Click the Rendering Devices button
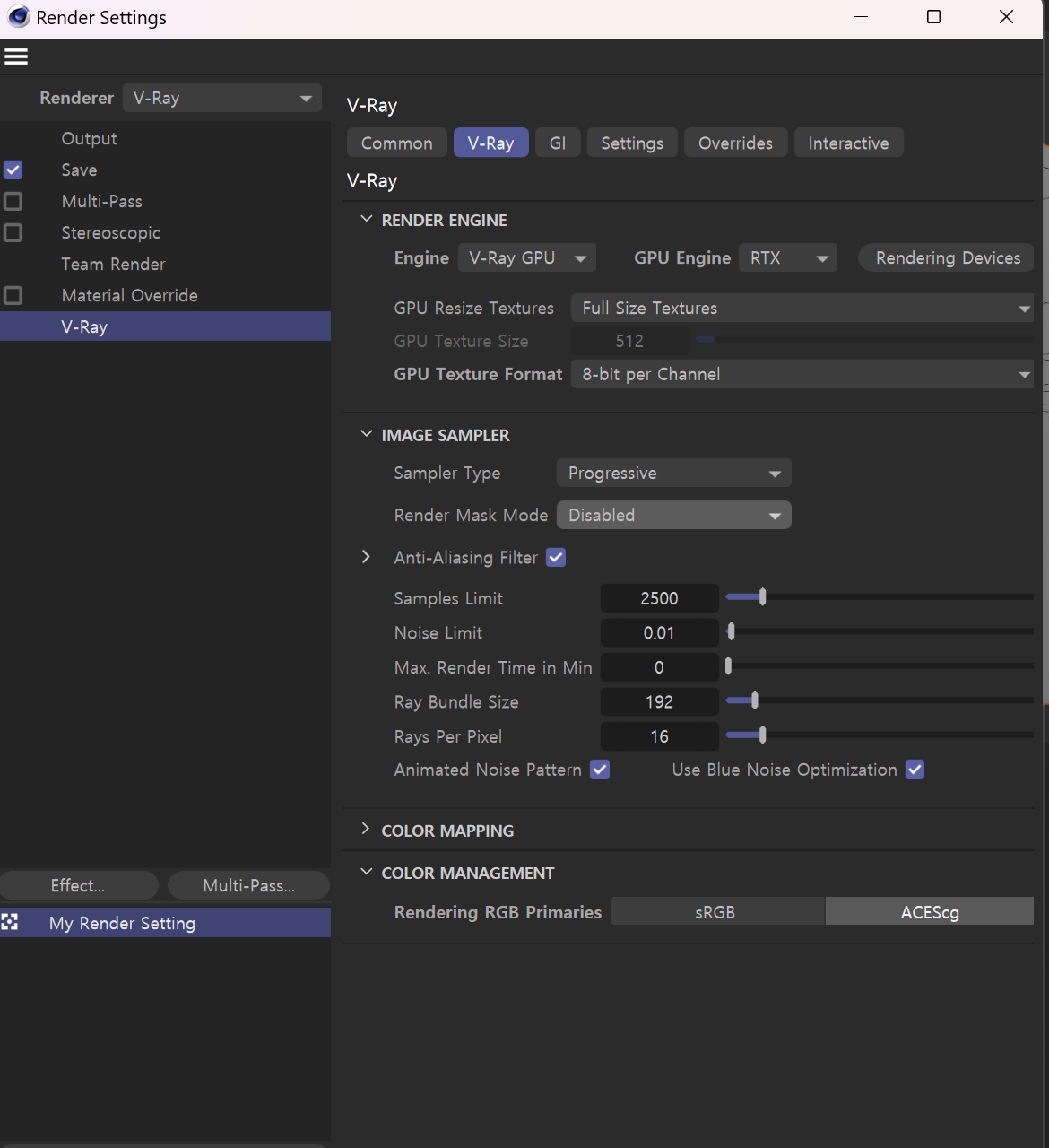Image resolution: width=1049 pixels, height=1148 pixels. [947, 257]
